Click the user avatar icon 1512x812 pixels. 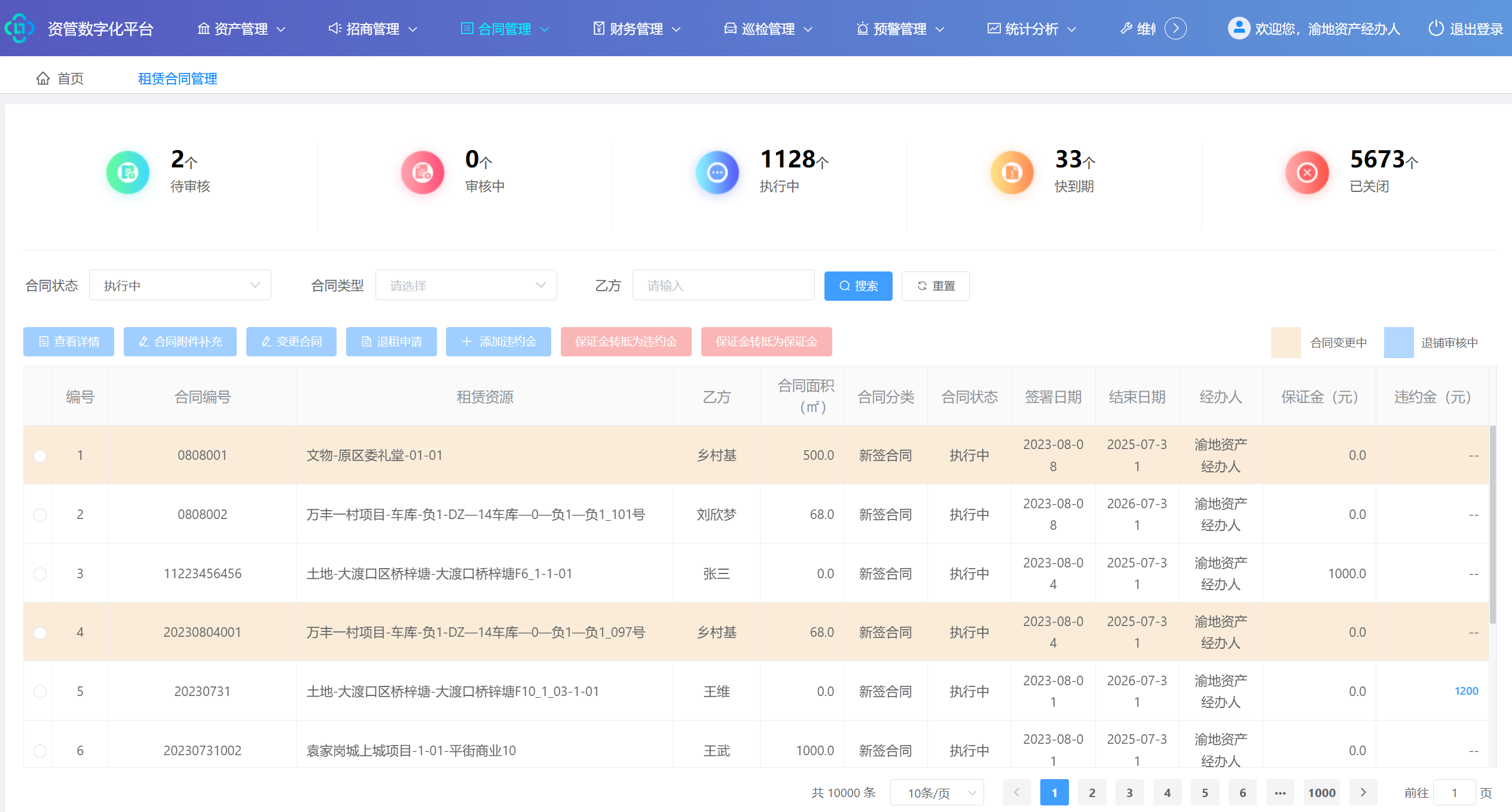coord(1239,28)
